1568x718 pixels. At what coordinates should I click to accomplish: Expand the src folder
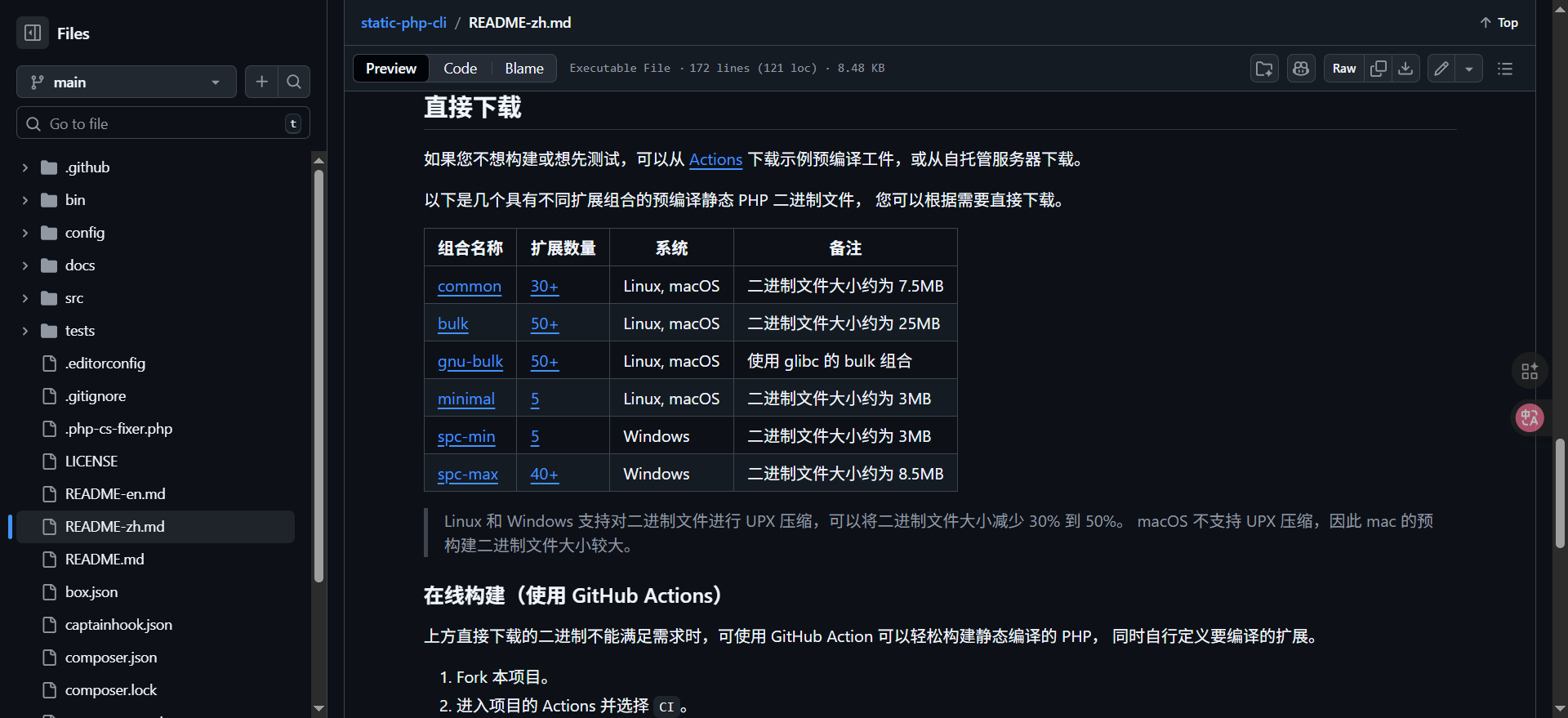(25, 298)
